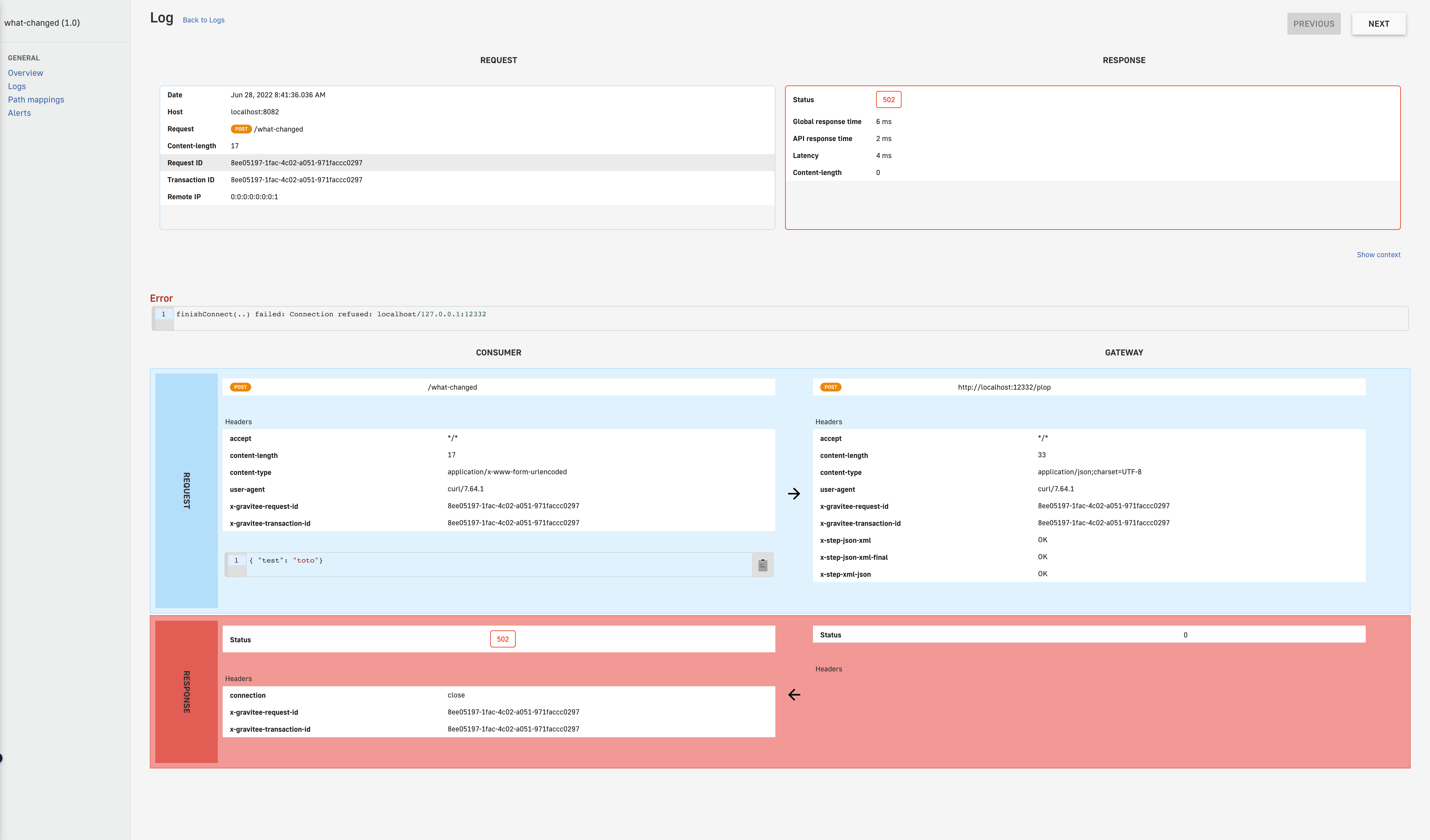Click the Back to Logs link
This screenshot has width=1430, height=840.
pos(203,20)
